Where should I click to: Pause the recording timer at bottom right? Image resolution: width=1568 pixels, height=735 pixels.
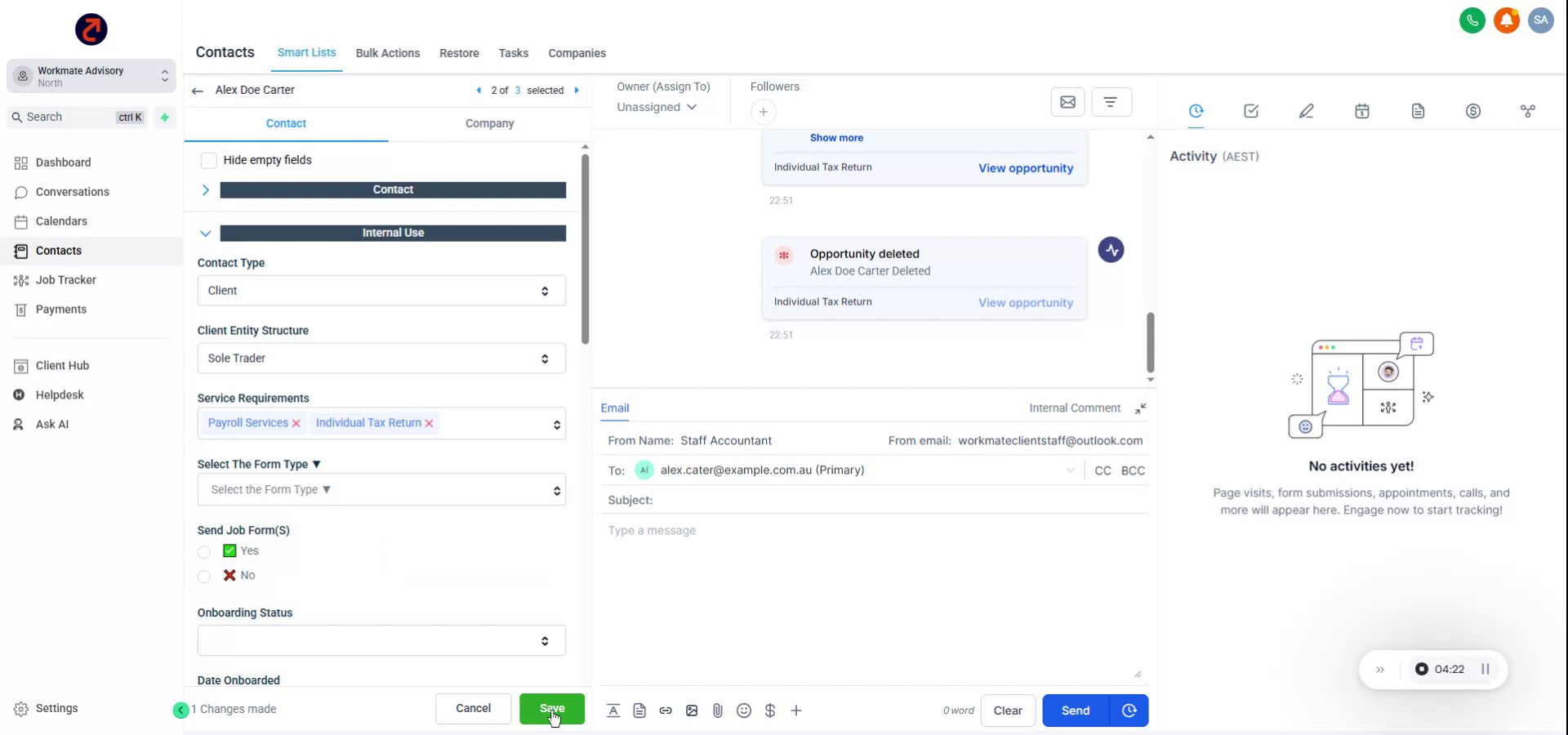tap(1486, 669)
